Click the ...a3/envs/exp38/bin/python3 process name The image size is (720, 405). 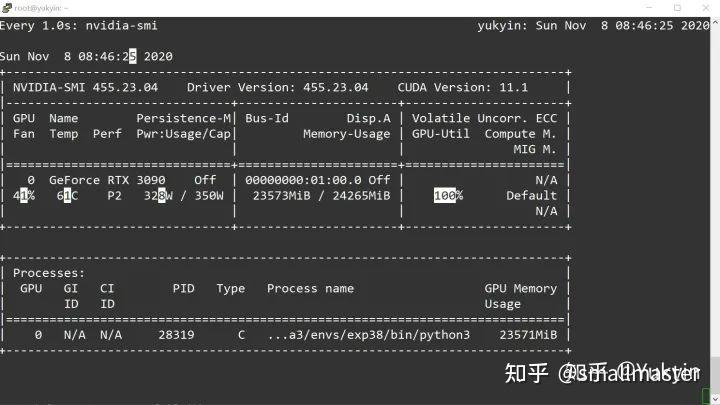368,335
